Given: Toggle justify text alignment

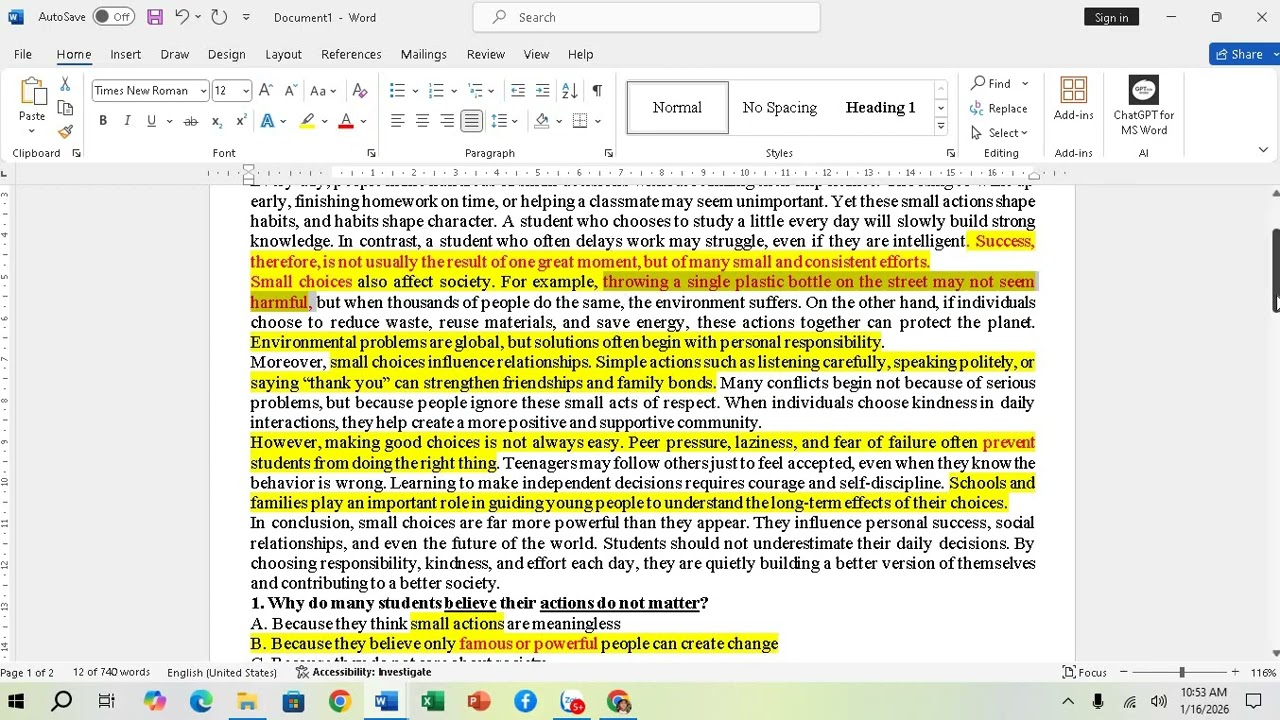Looking at the screenshot, I should click(x=471, y=121).
